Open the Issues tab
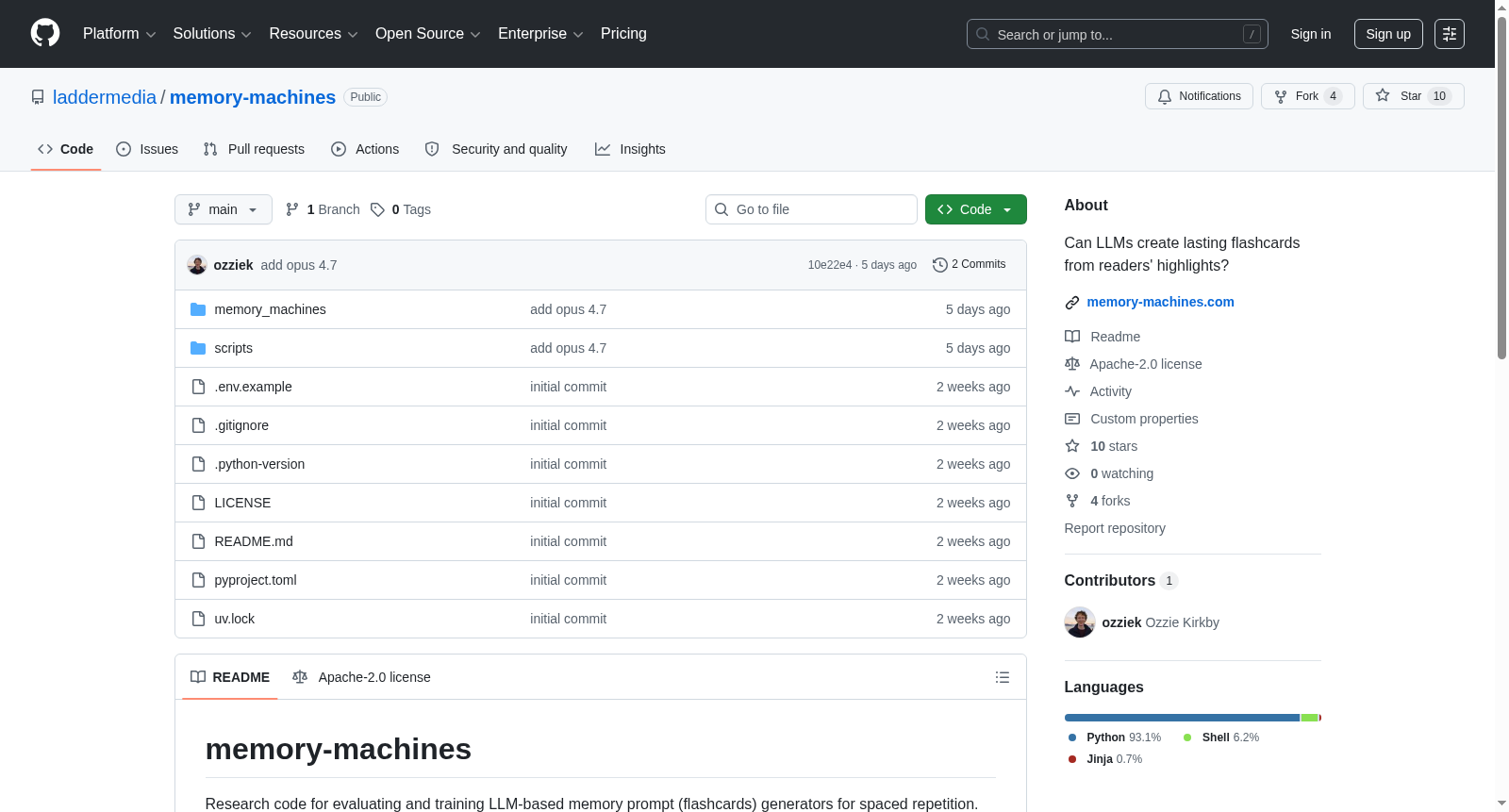1509x812 pixels. click(x=147, y=149)
